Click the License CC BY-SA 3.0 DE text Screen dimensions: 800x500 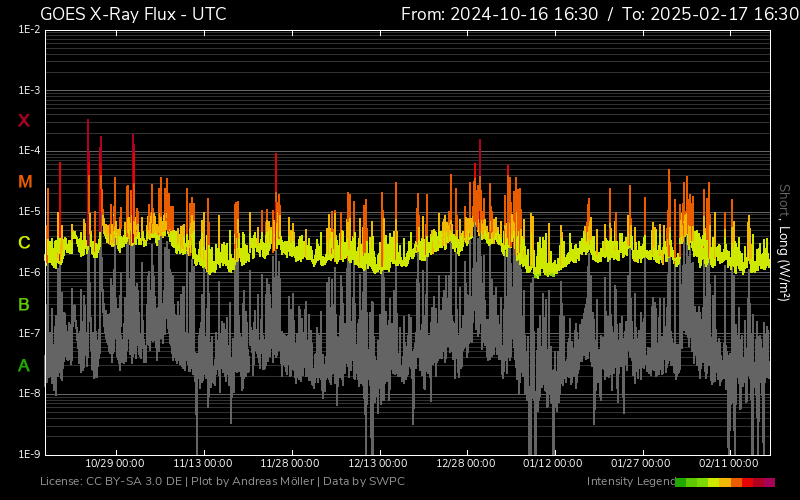click(112, 482)
